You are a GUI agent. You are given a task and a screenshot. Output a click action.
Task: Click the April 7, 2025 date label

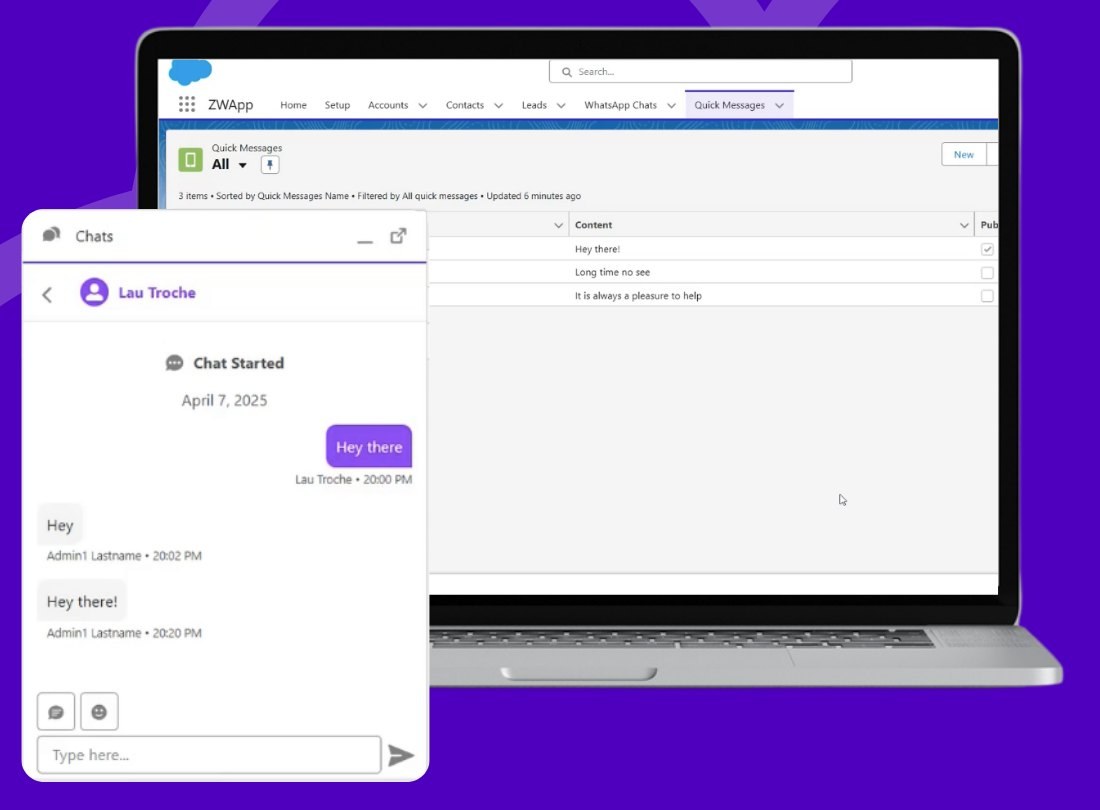click(224, 400)
